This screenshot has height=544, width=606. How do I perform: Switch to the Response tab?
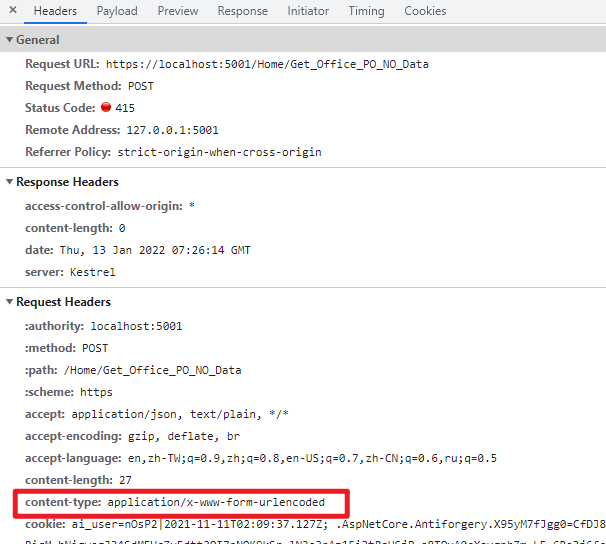(x=242, y=11)
